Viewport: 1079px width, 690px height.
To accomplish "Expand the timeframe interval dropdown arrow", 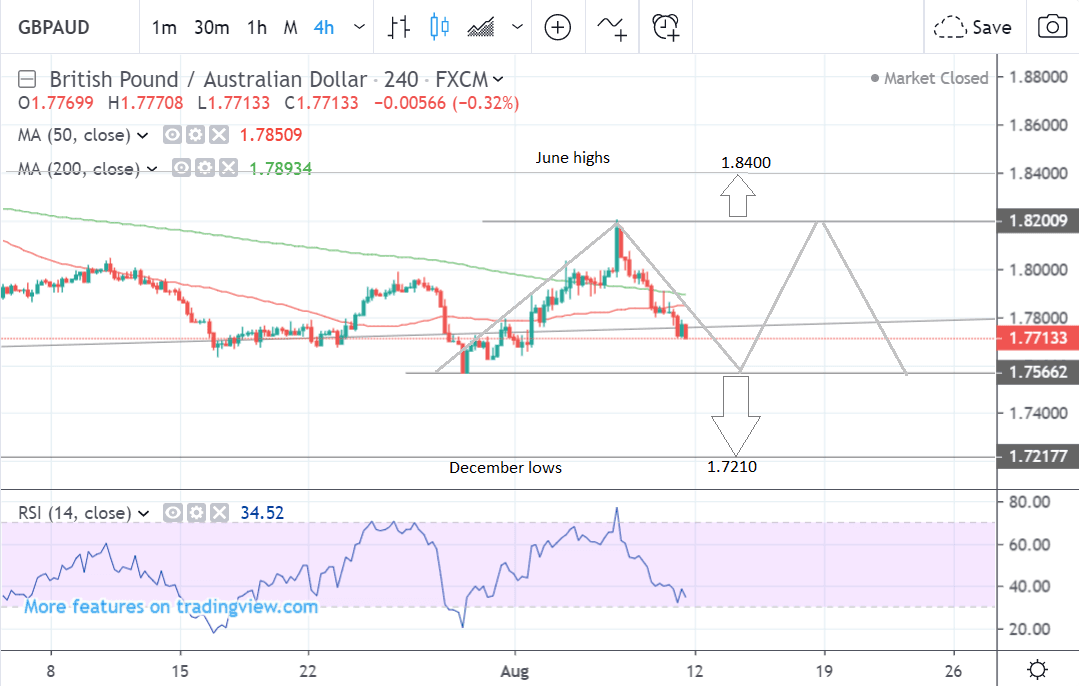I will point(359,27).
